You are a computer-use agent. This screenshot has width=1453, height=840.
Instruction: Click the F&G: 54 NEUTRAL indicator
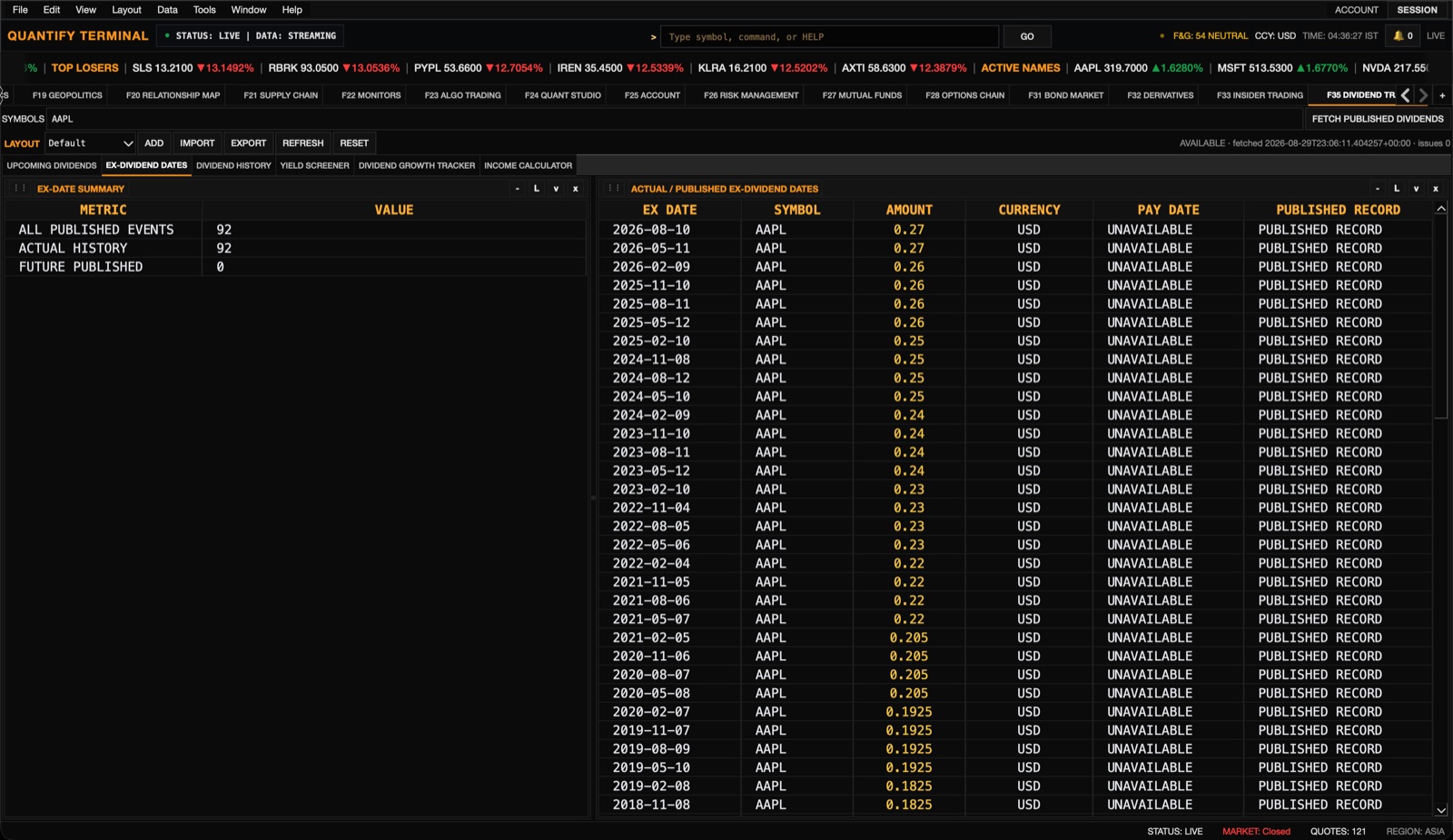pos(1210,36)
